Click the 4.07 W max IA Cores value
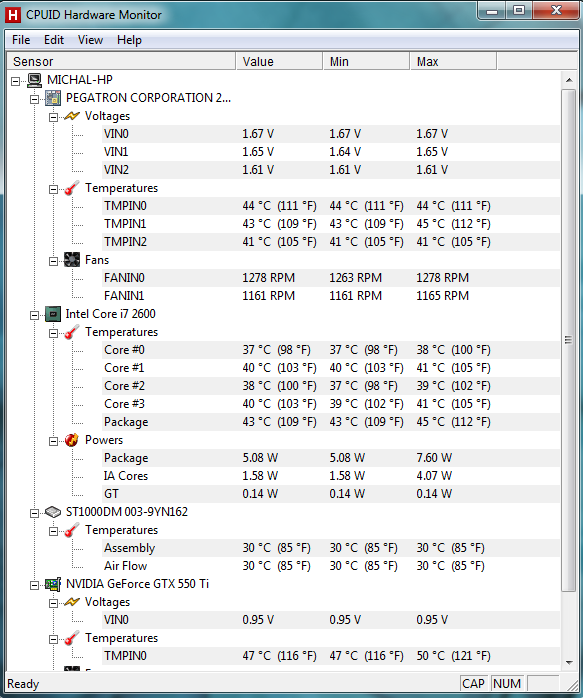This screenshot has height=698, width=583. click(434, 476)
